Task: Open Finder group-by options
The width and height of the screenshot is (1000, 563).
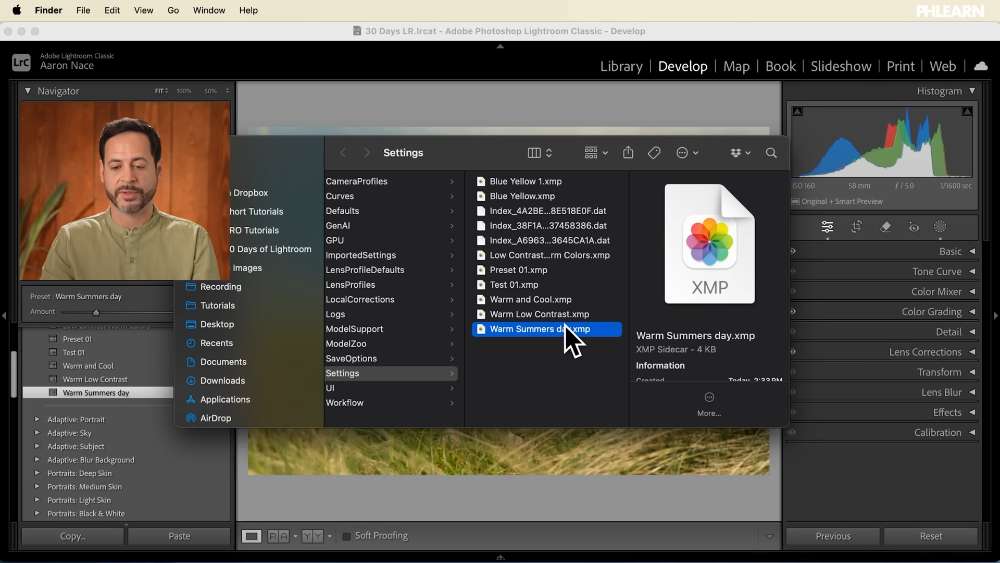Action: 596,153
